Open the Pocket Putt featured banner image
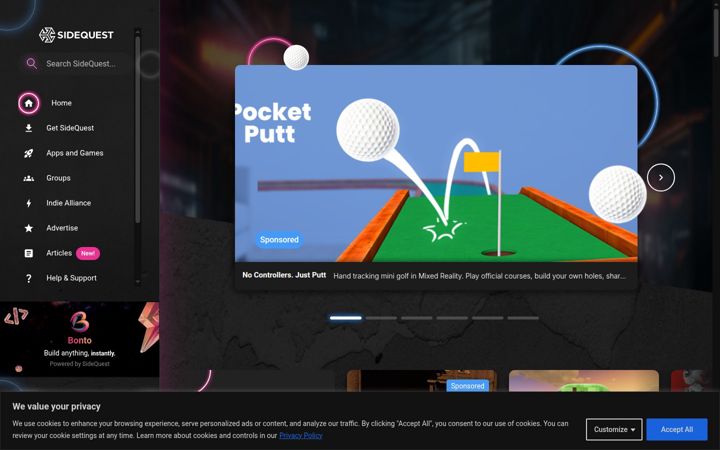 436,164
